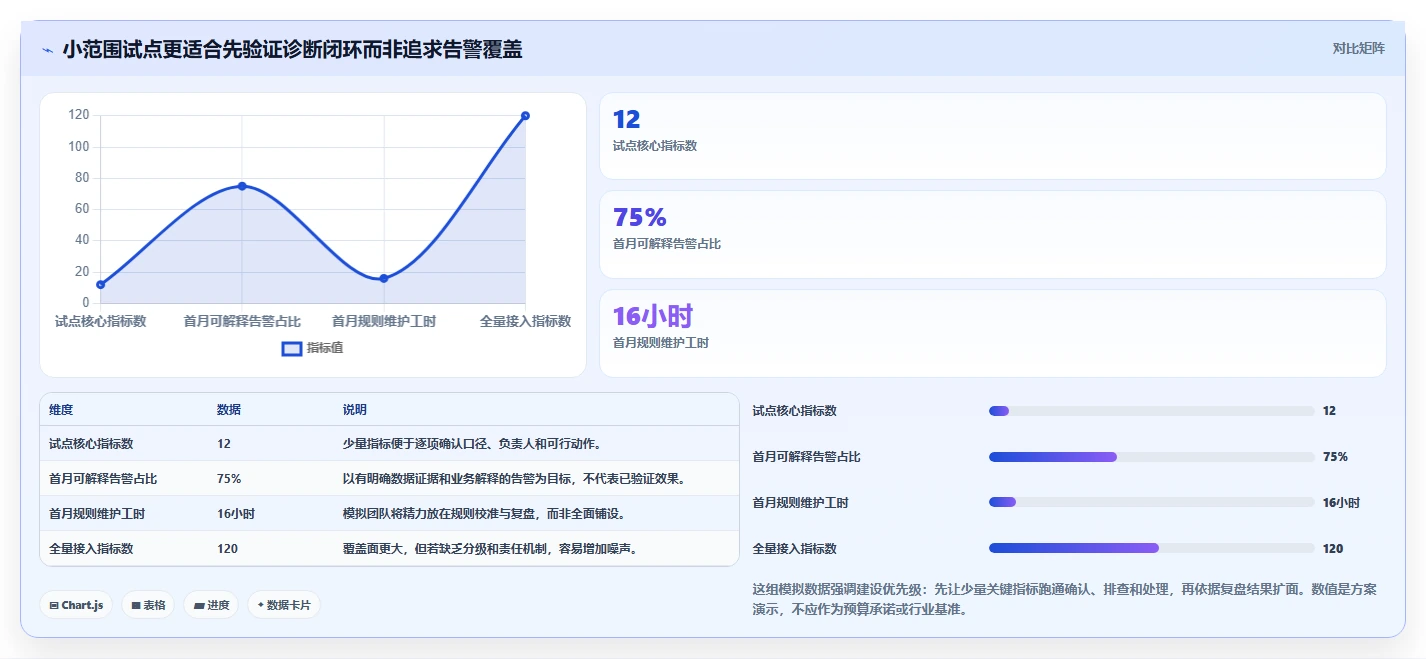Click the description starting 覆盖面更大
This screenshot has height=659, width=1426.
[490, 548]
